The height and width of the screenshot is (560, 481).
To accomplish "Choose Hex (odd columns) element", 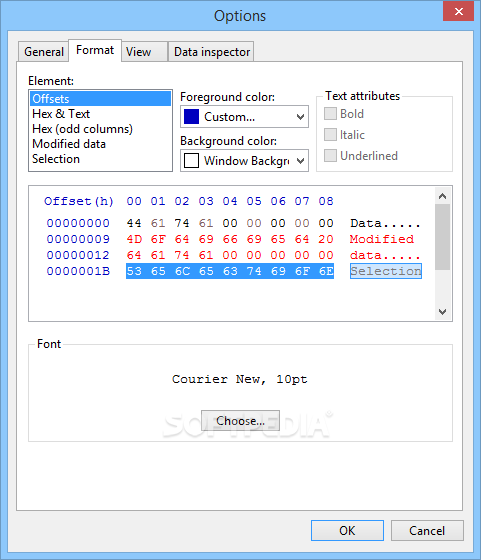I will (x=100, y=129).
